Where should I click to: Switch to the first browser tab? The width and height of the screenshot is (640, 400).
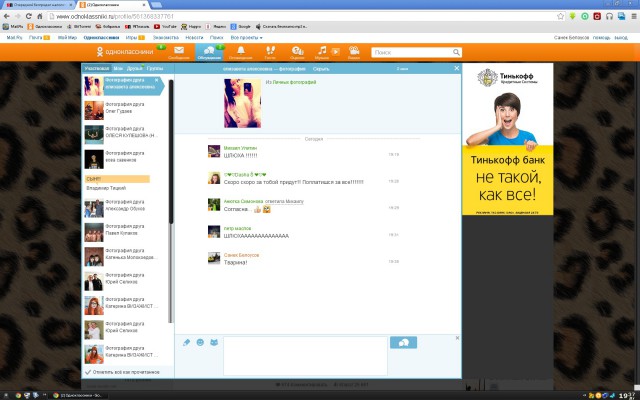(x=38, y=5)
